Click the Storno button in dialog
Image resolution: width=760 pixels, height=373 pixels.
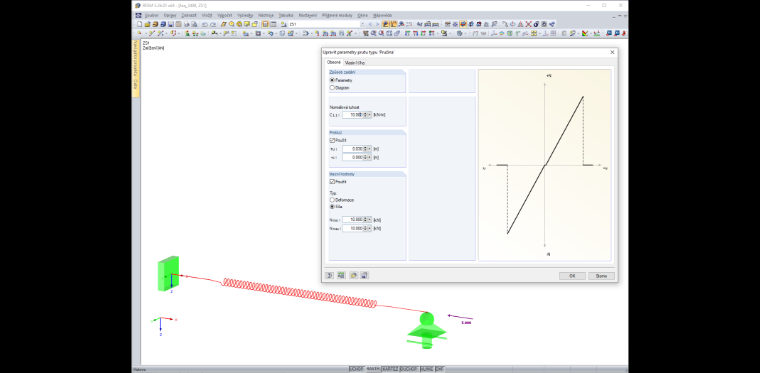coord(601,276)
